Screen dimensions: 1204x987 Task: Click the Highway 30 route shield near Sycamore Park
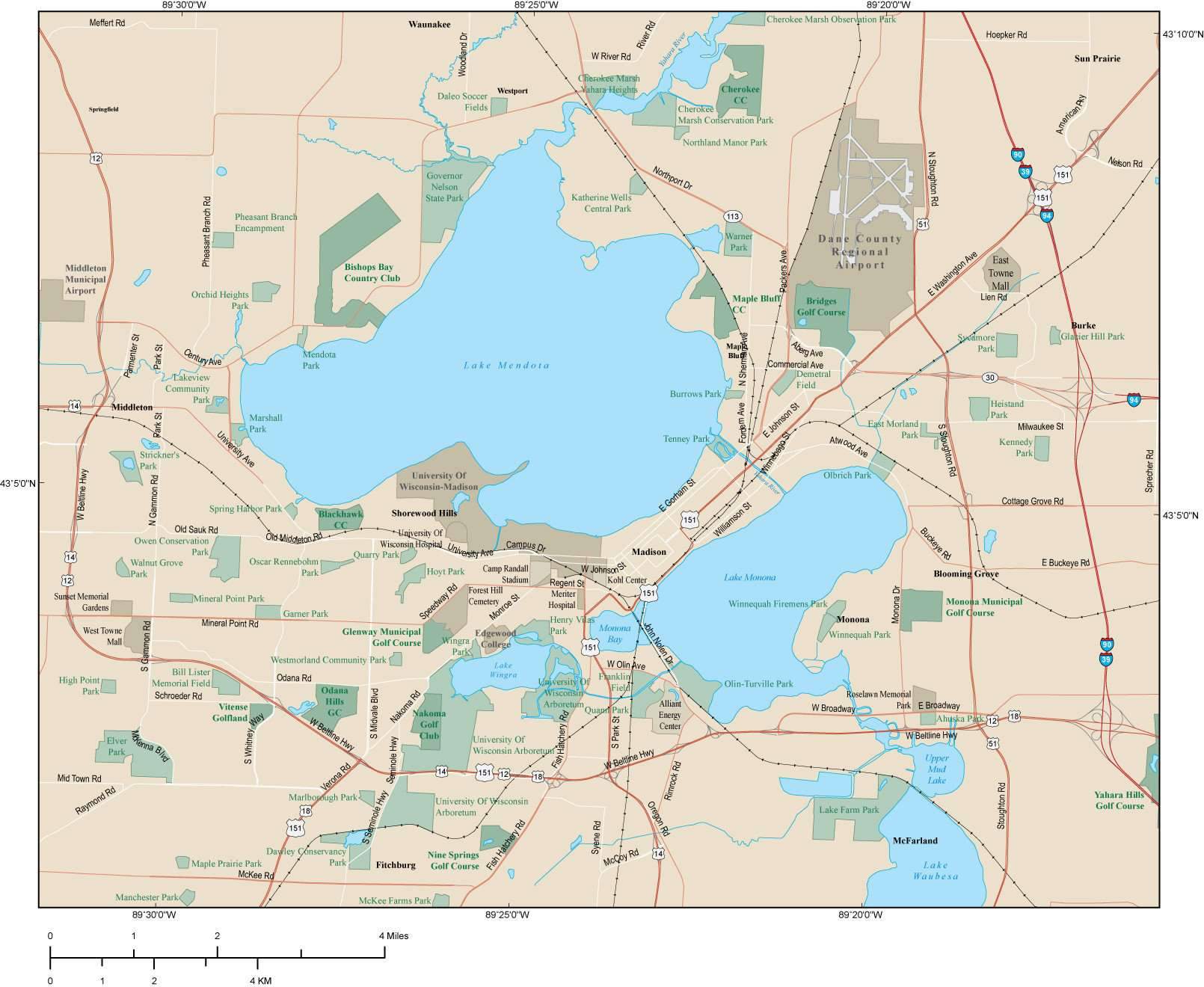[x=989, y=379]
